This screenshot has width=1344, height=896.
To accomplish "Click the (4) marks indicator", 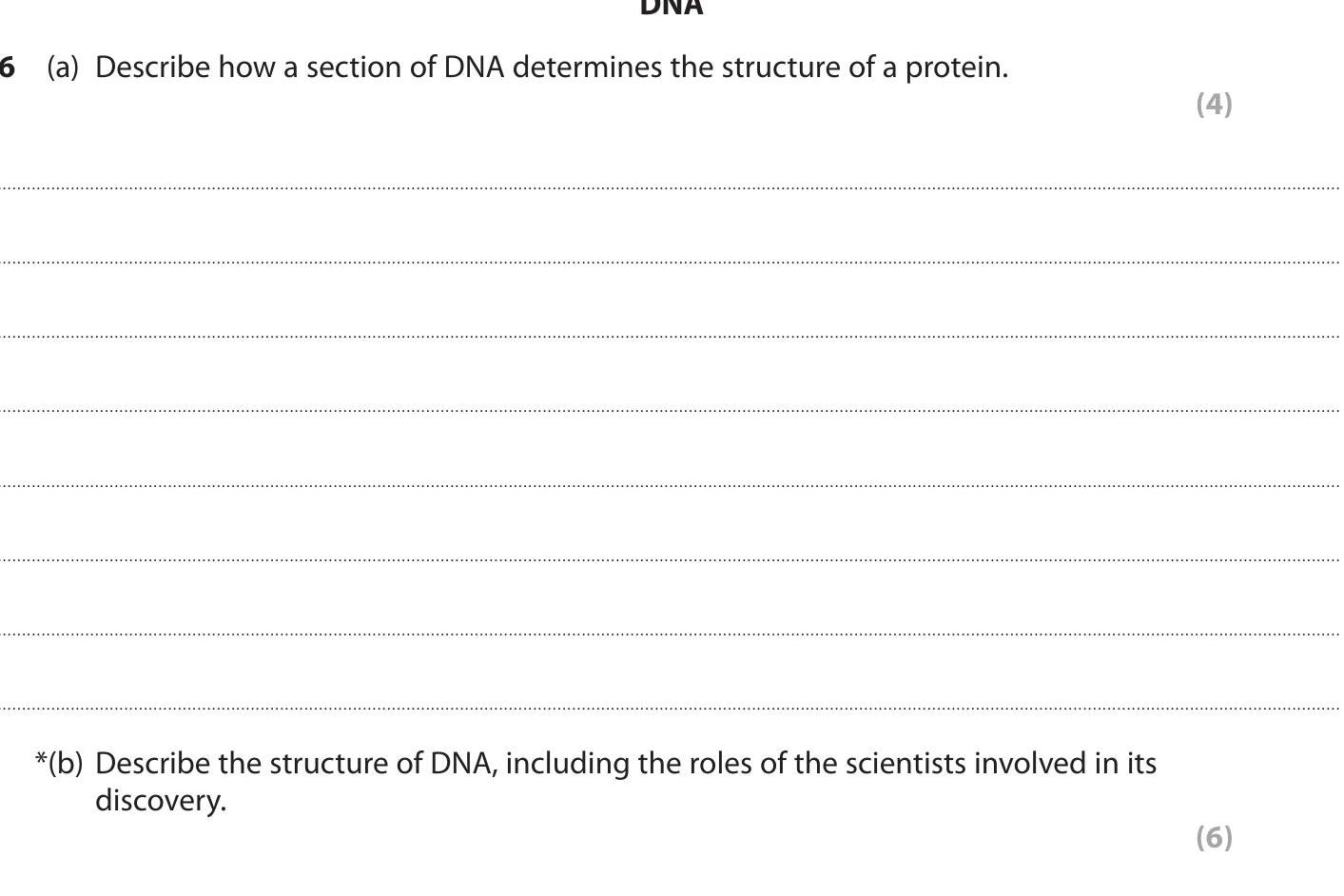I will pyautogui.click(x=1214, y=104).
